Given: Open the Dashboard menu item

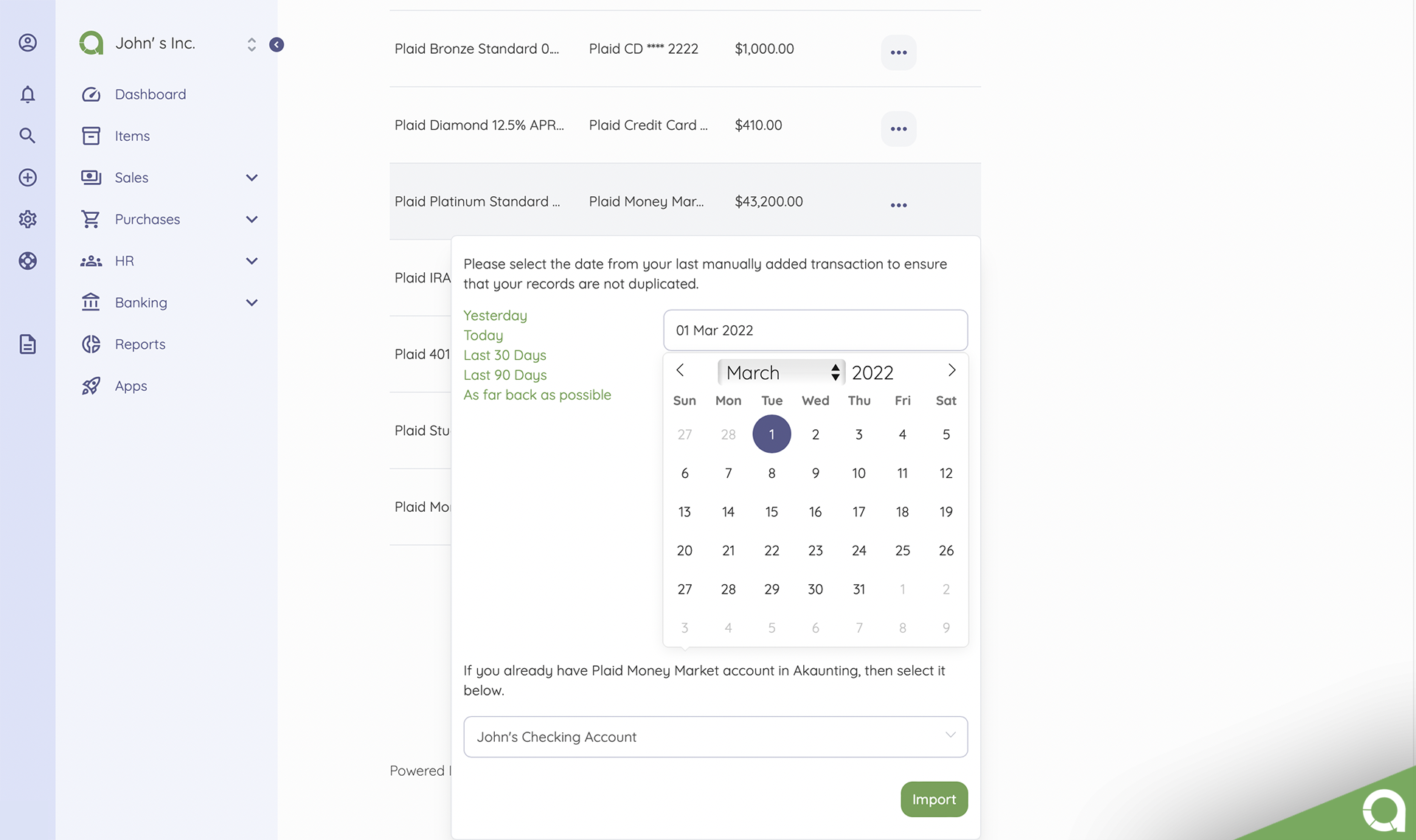Looking at the screenshot, I should 150,94.
